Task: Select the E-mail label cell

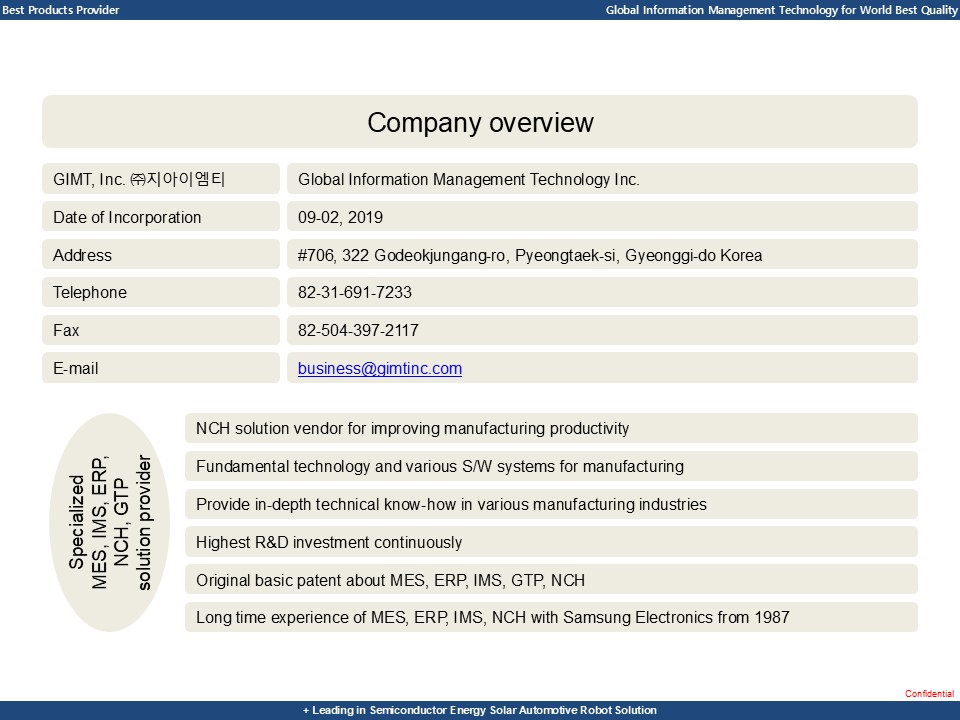Action: [x=160, y=368]
